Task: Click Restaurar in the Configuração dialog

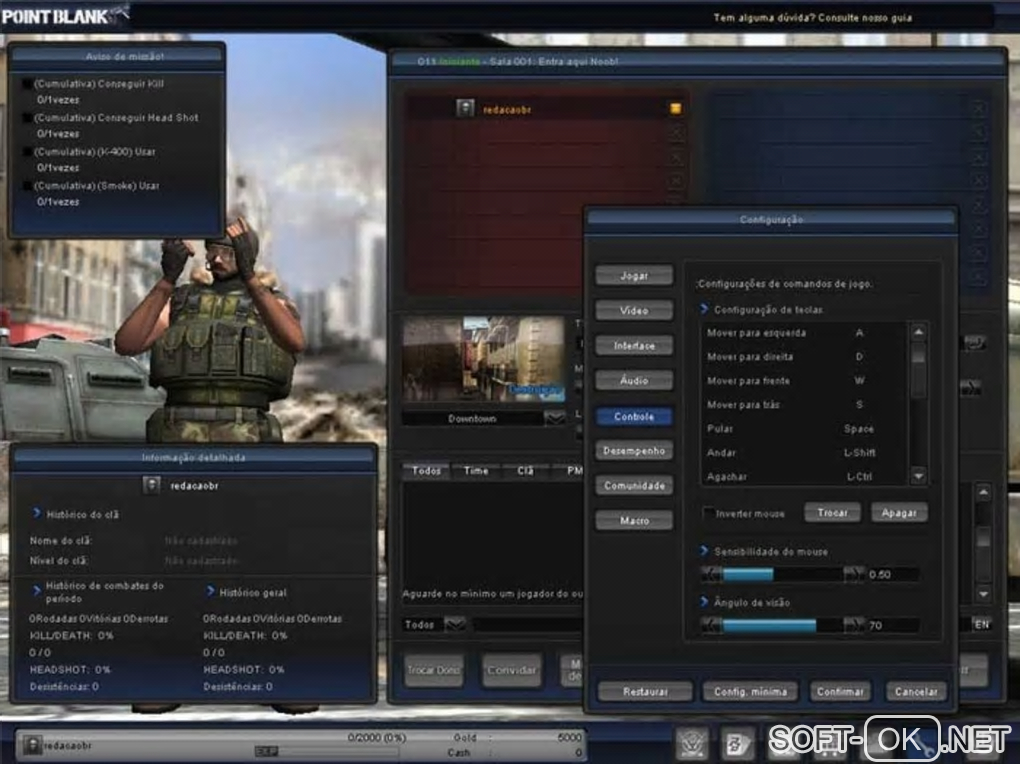Action: click(x=645, y=691)
